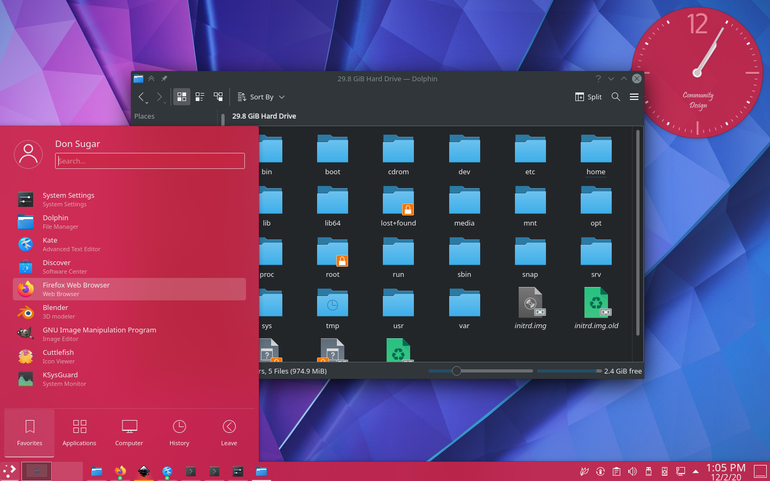Click the srv folder label
This screenshot has width=770, height=481.
pyautogui.click(x=596, y=274)
